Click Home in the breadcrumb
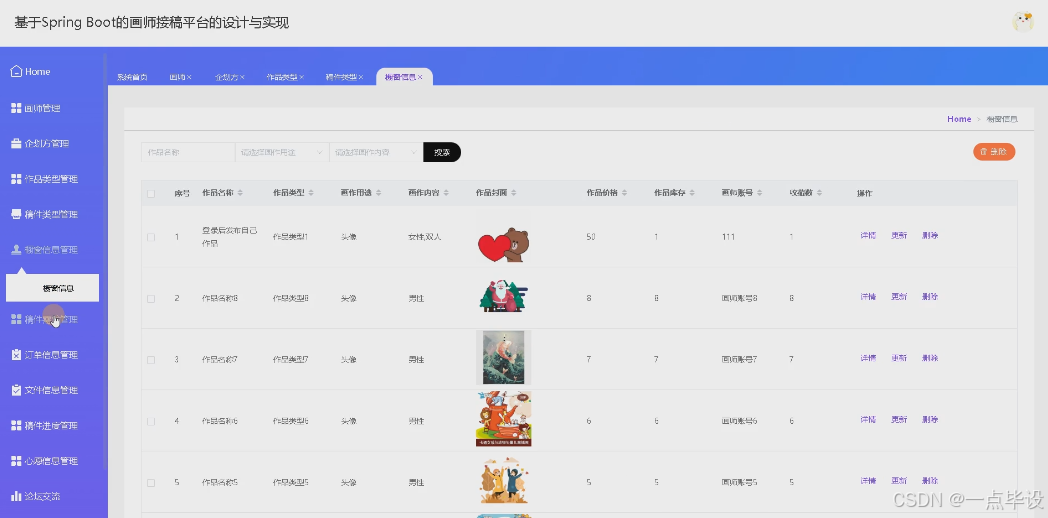Screen dimensions: 1048x518 click(x=959, y=119)
